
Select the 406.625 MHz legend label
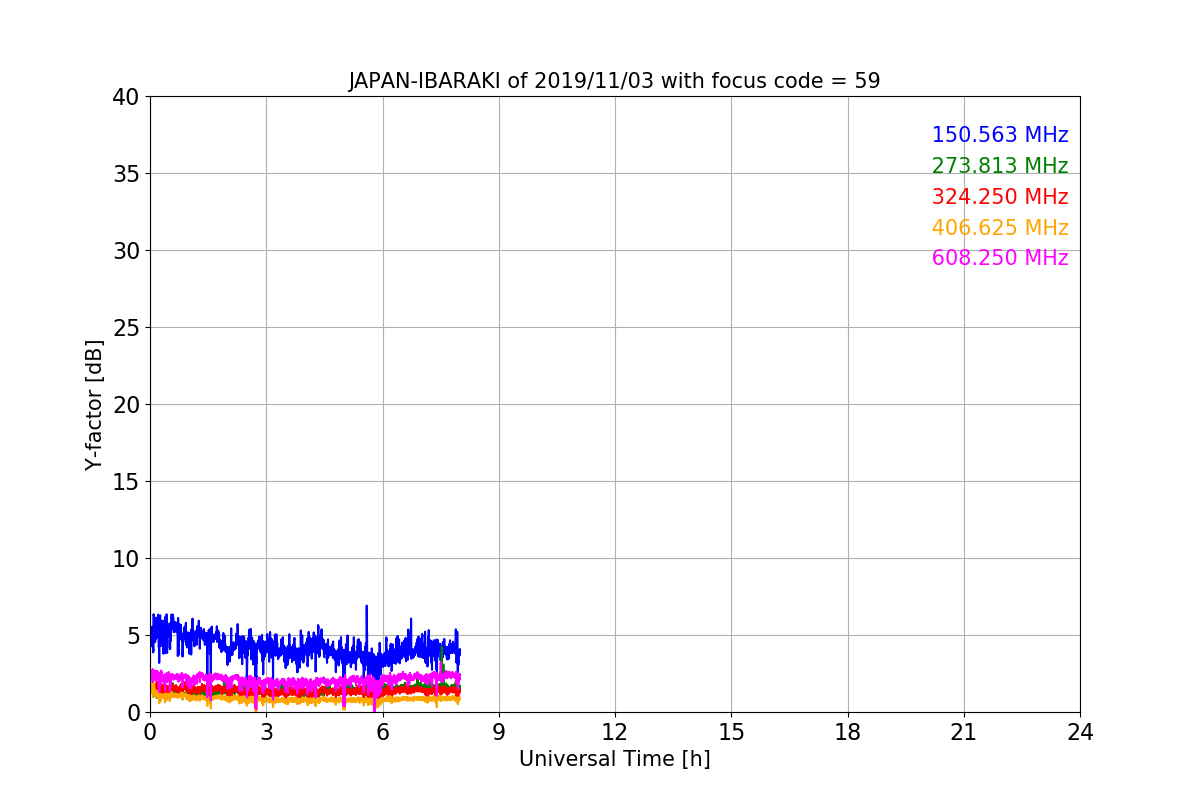(1000, 228)
